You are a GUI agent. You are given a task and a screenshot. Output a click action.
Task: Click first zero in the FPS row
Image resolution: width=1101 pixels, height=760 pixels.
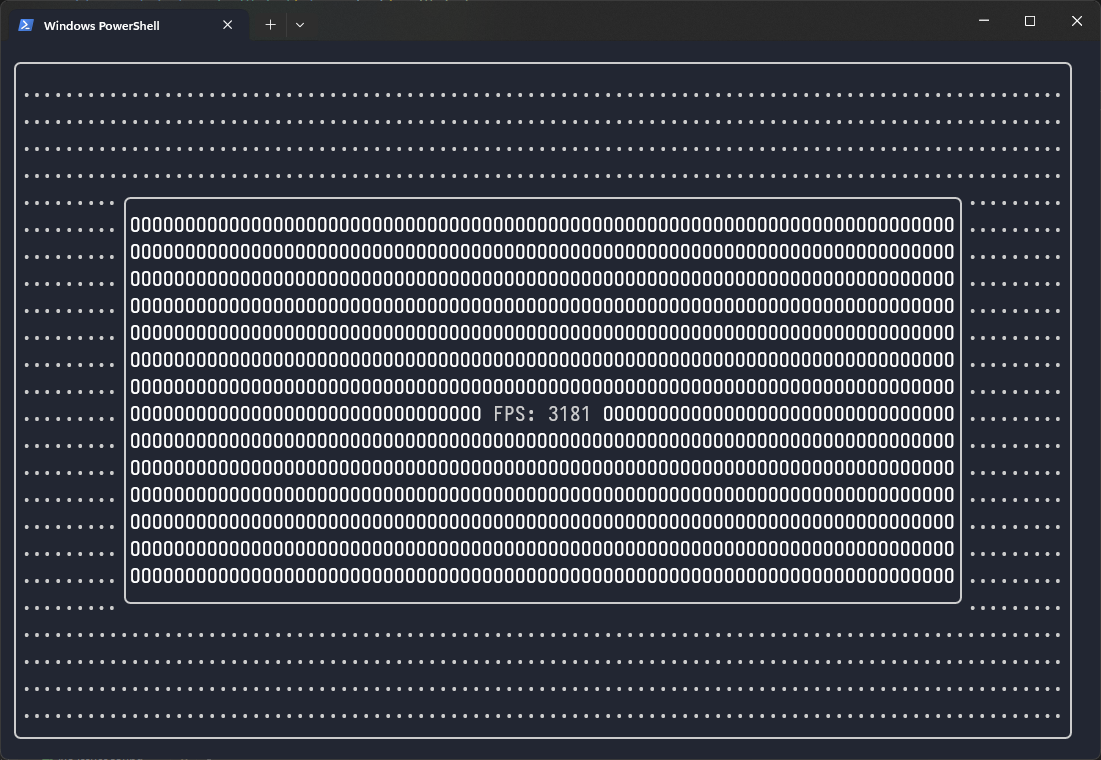(x=136, y=414)
